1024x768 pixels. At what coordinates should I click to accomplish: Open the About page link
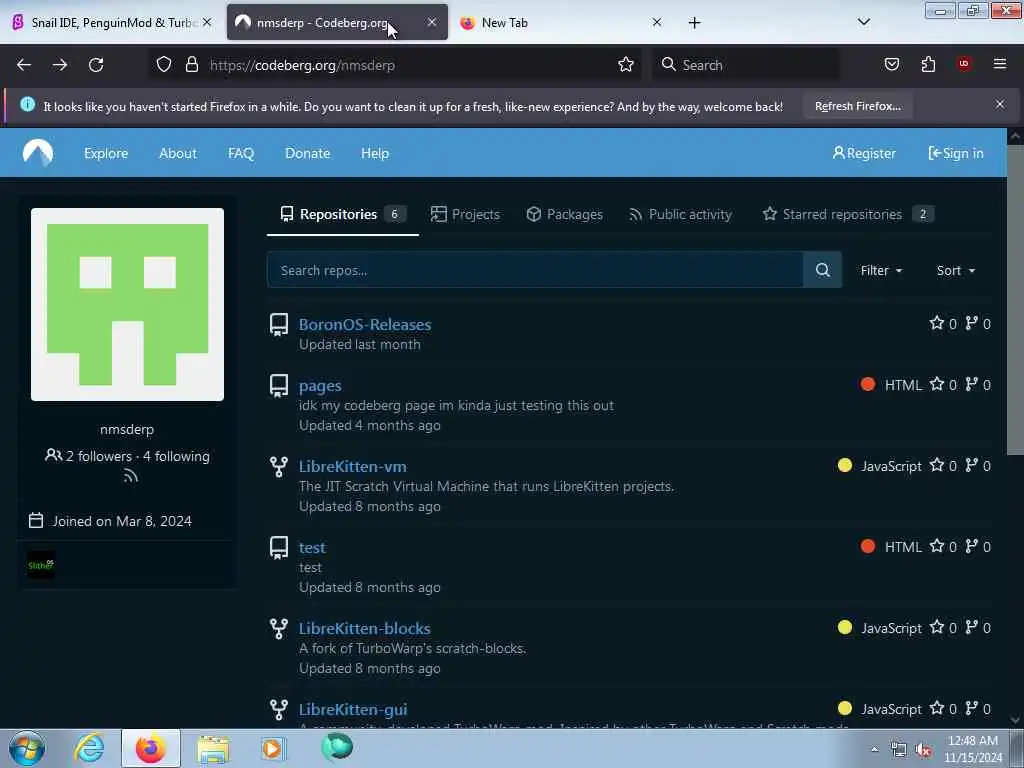(178, 153)
